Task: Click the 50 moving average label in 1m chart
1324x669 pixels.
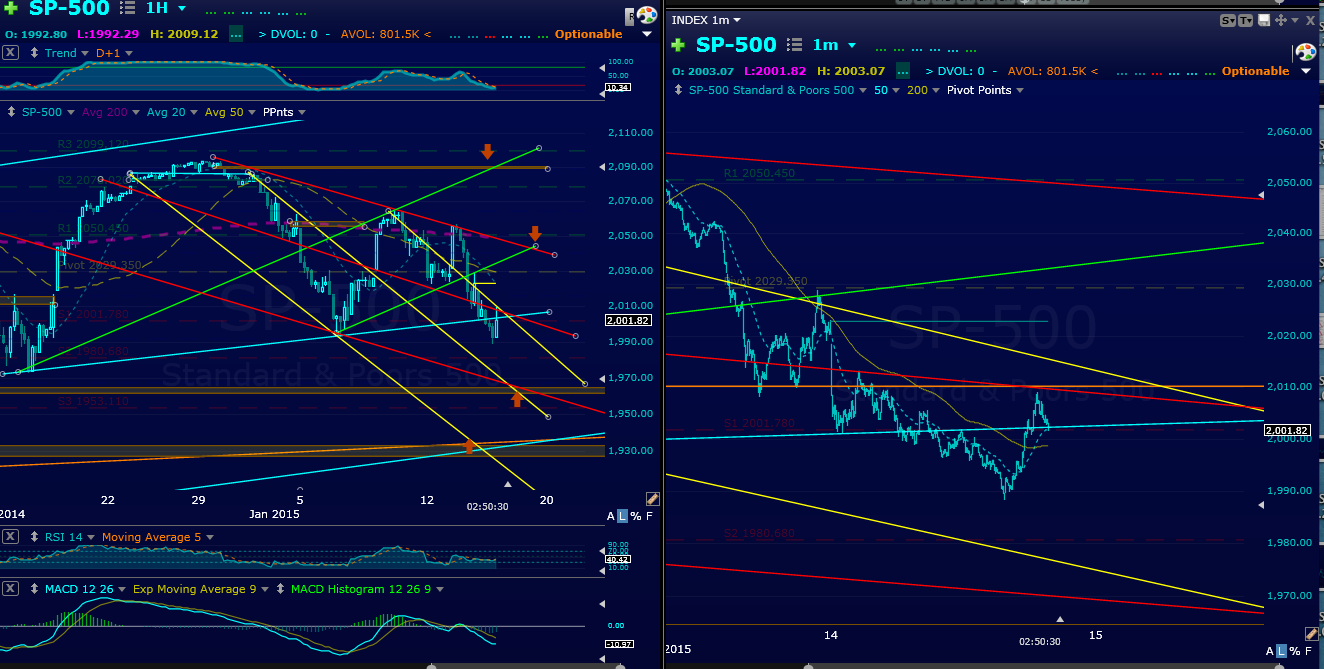Action: pos(881,90)
